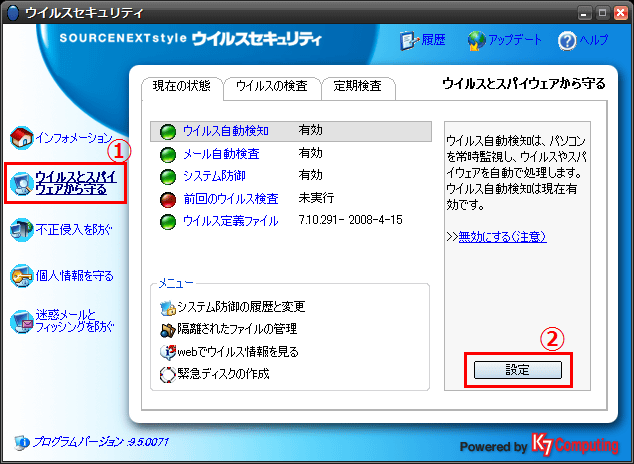Screen dimensions: 634x464
Task: Click the ウイルス定義ファイル status link
Action: (x=231, y=221)
